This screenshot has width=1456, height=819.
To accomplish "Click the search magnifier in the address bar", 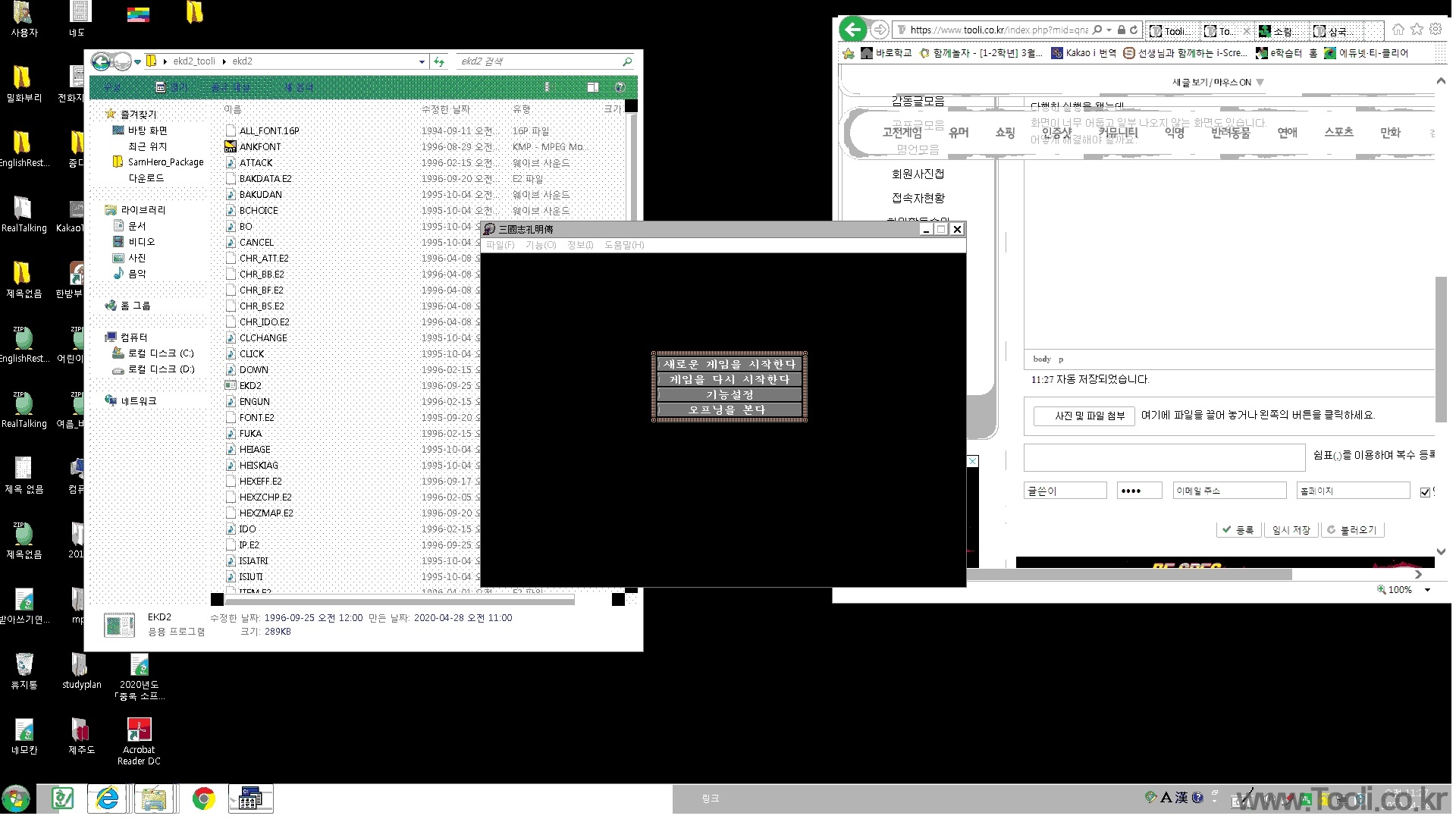I will [x=1097, y=30].
